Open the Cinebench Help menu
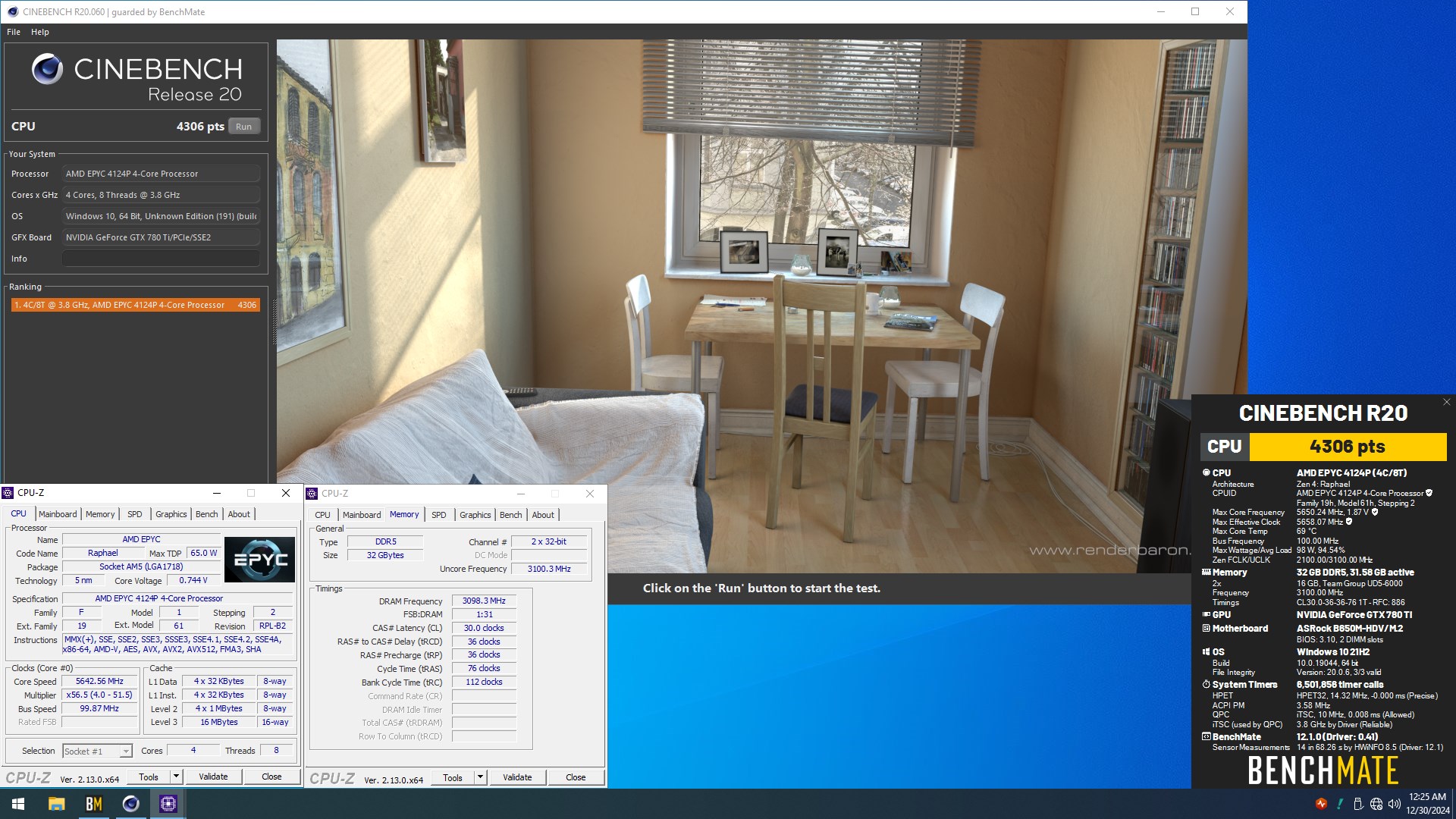Screen dimensions: 1456x819 40,32
